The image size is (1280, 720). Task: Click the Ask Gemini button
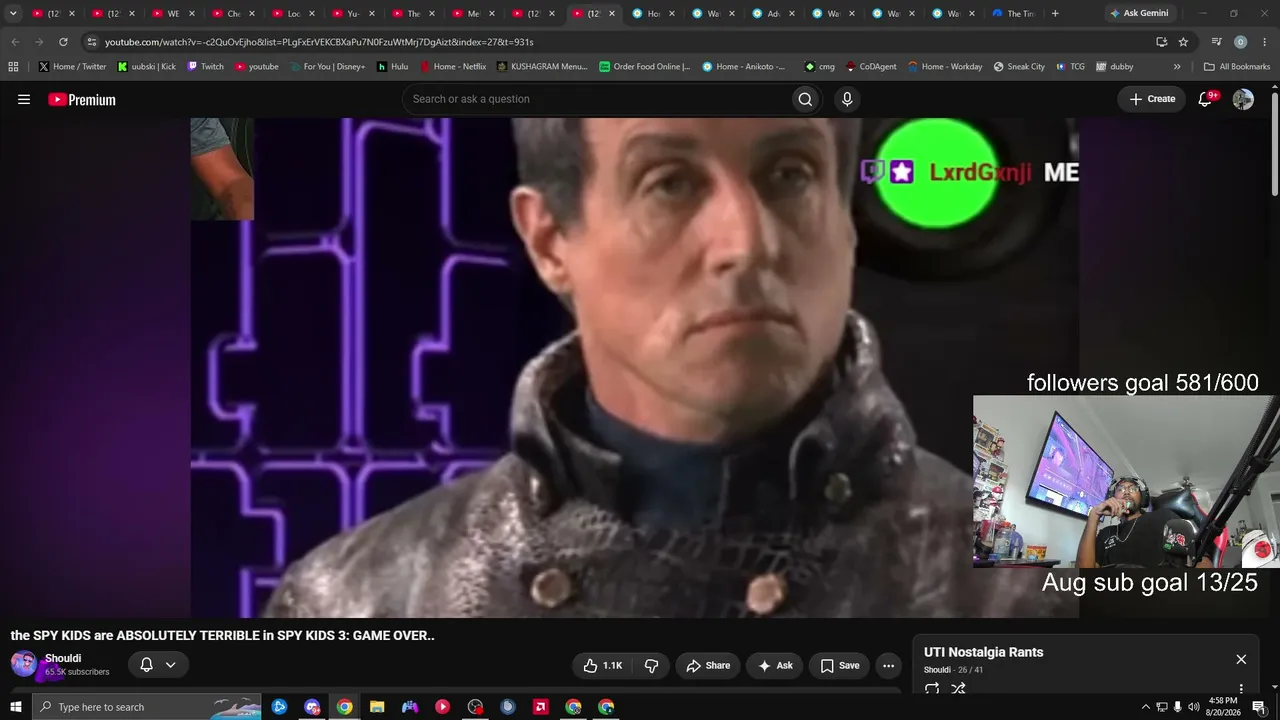(x=1139, y=14)
